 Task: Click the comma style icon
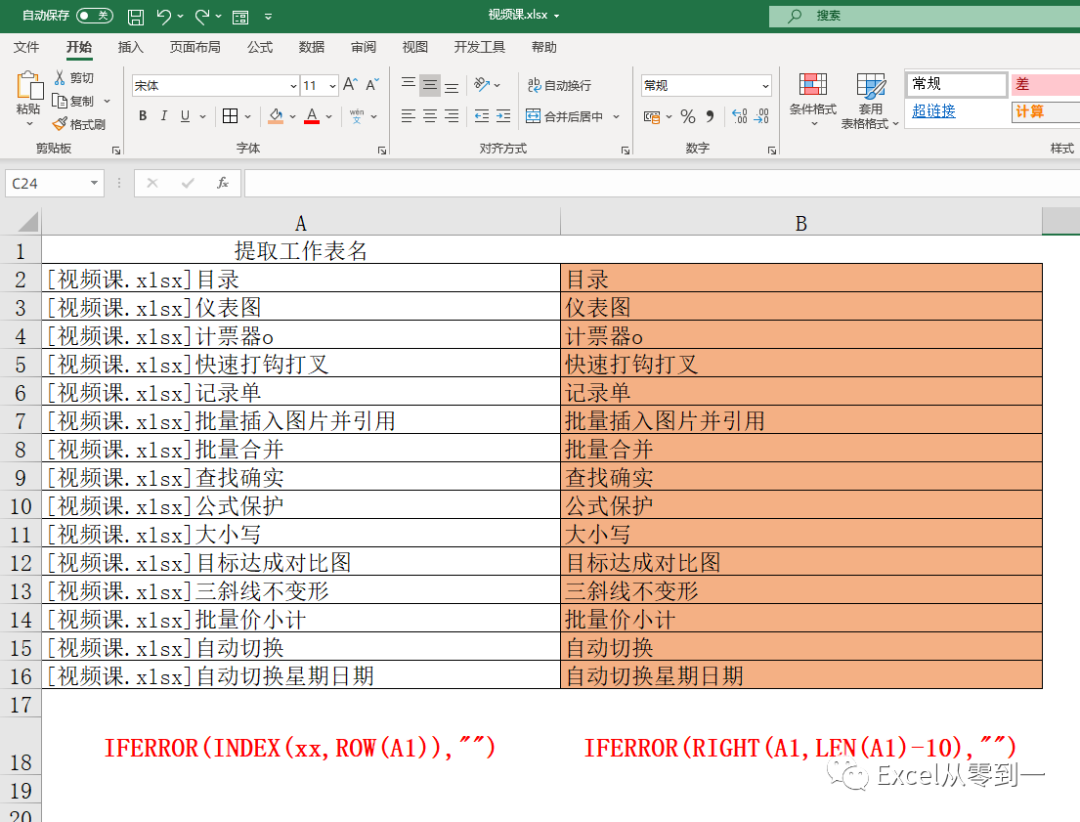point(710,116)
